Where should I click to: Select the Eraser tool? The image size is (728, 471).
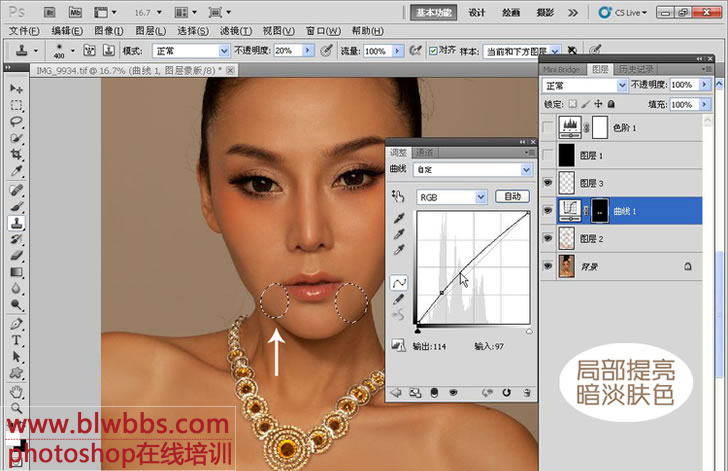coord(16,255)
